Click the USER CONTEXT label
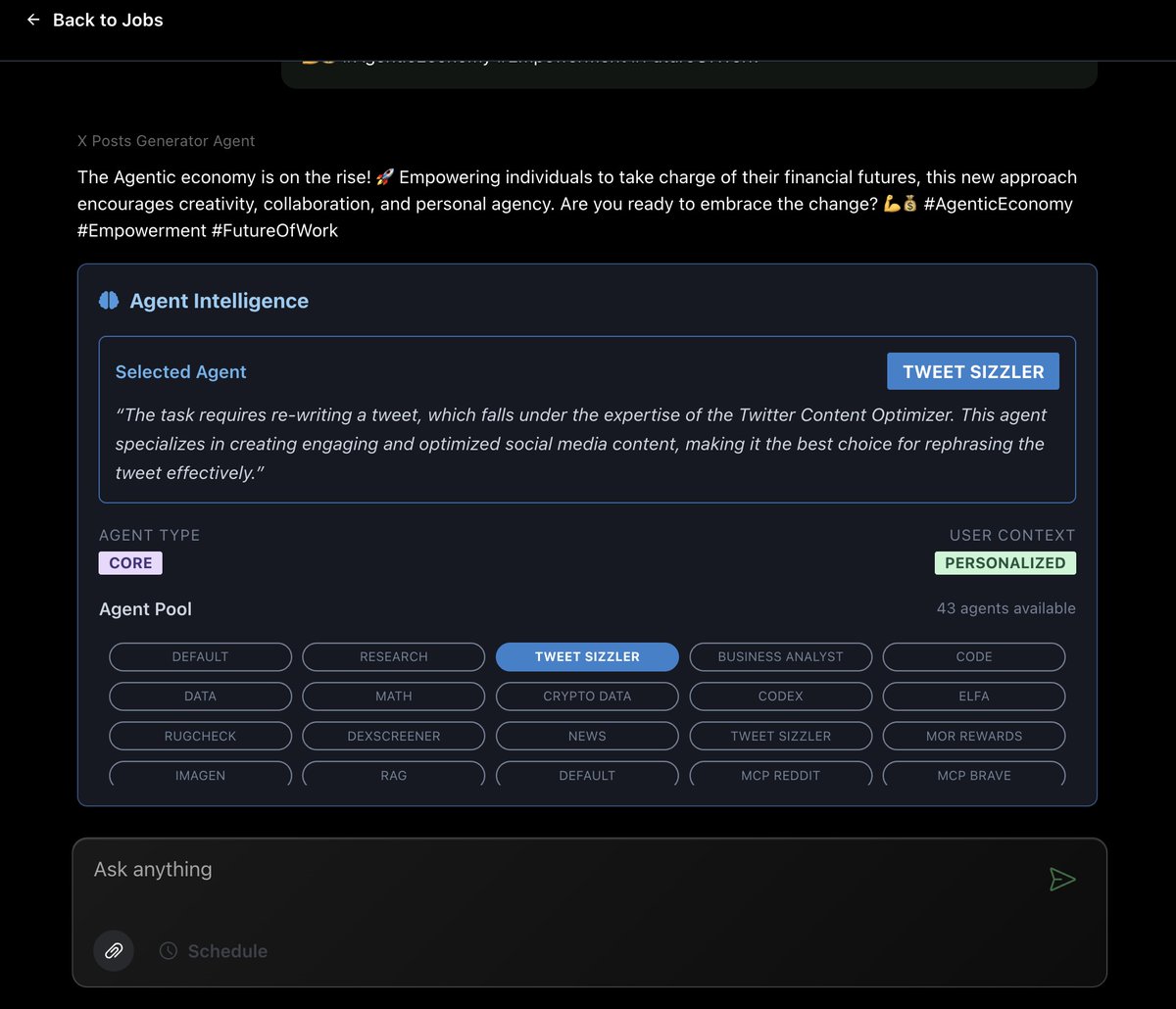The image size is (1176, 1009). click(x=1012, y=535)
